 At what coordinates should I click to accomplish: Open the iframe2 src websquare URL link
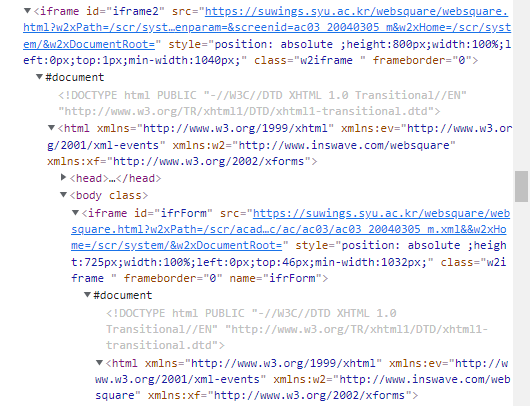[267, 28]
